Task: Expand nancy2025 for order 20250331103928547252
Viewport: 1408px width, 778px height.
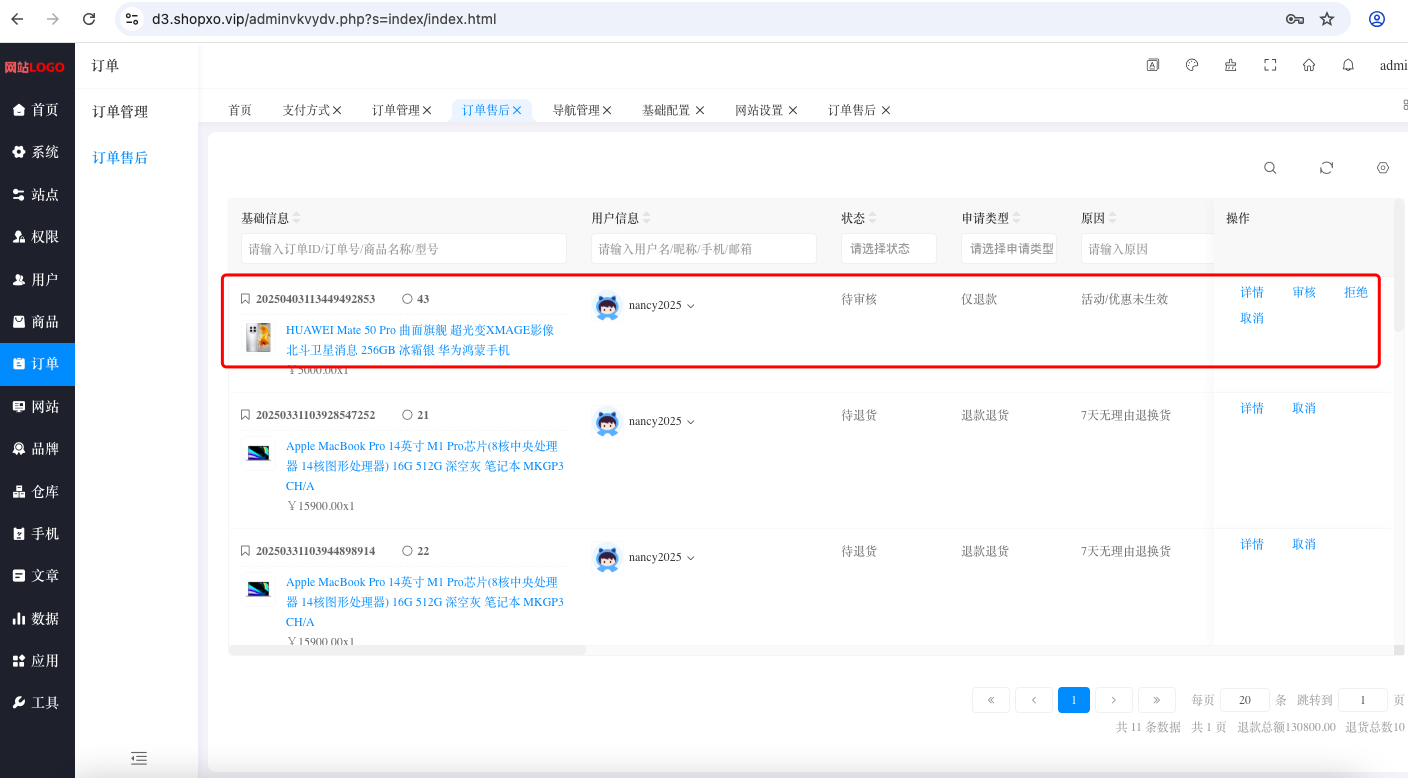Action: [x=690, y=422]
